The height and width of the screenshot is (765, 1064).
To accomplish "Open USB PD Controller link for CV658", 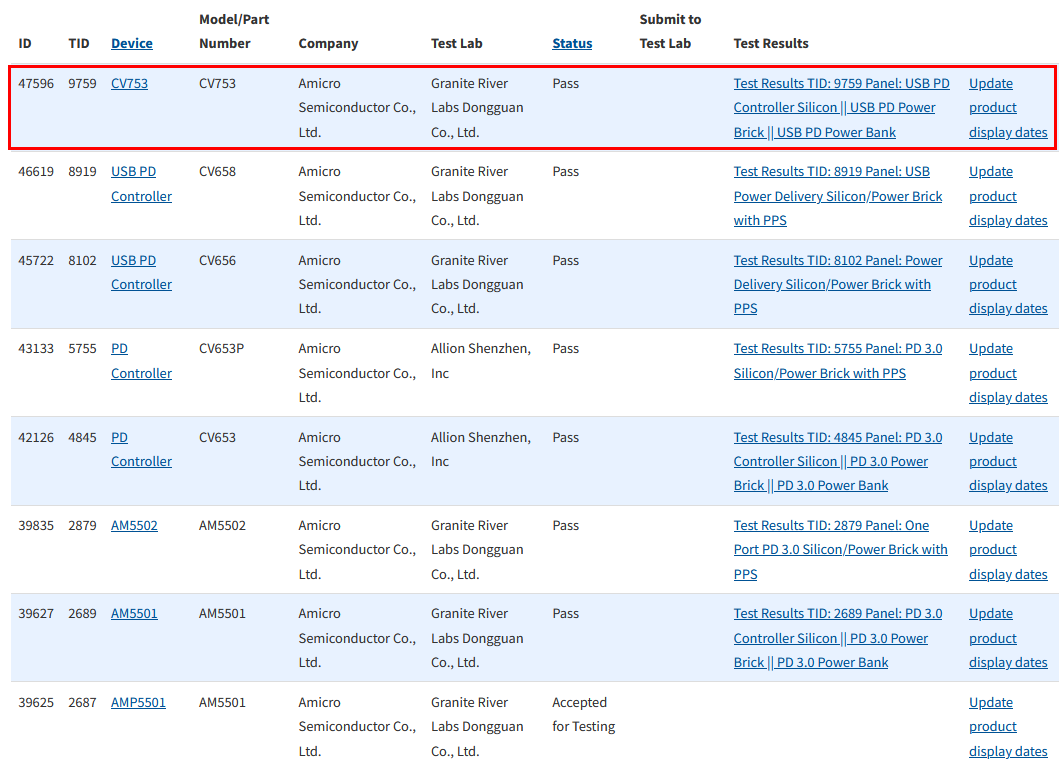I will click(x=141, y=184).
